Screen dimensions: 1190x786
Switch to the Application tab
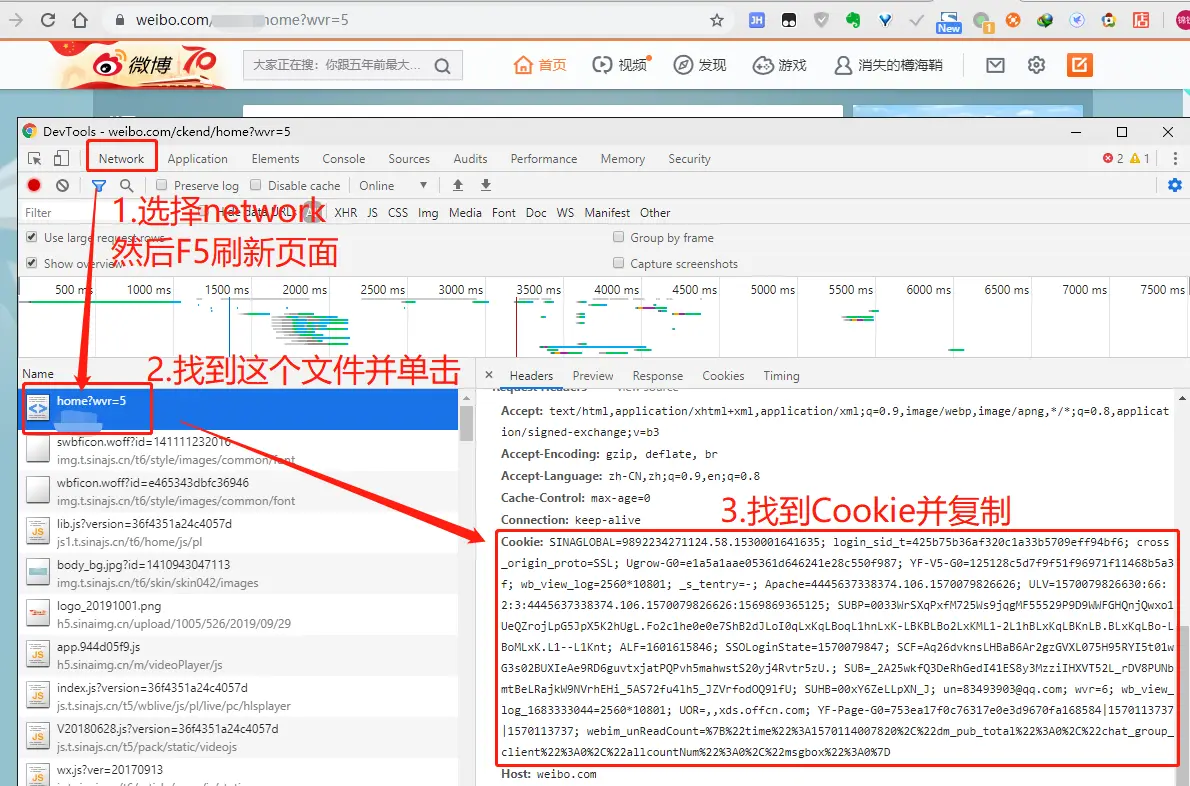point(197,159)
